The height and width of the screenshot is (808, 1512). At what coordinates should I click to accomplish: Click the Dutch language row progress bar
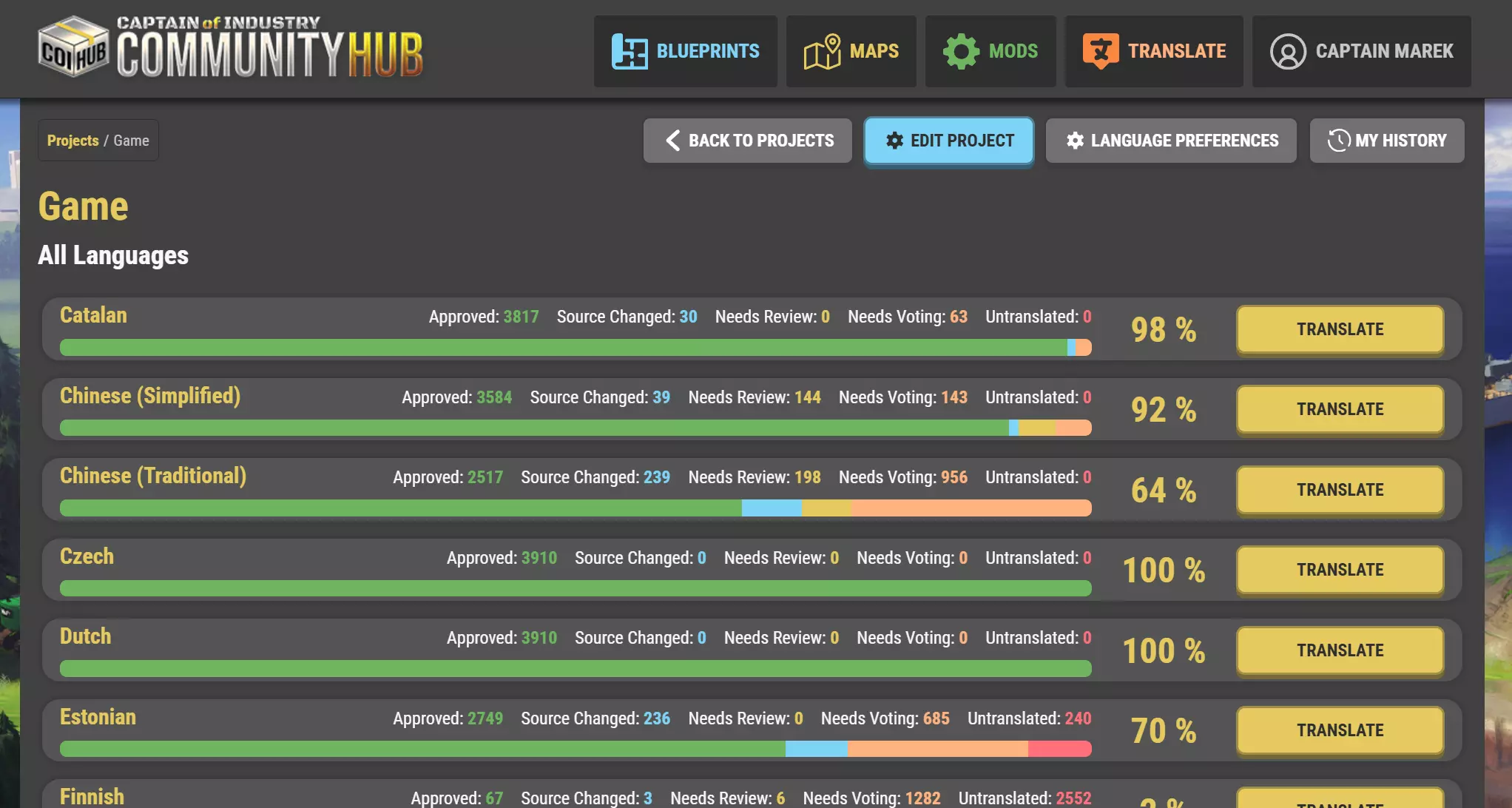pos(575,669)
